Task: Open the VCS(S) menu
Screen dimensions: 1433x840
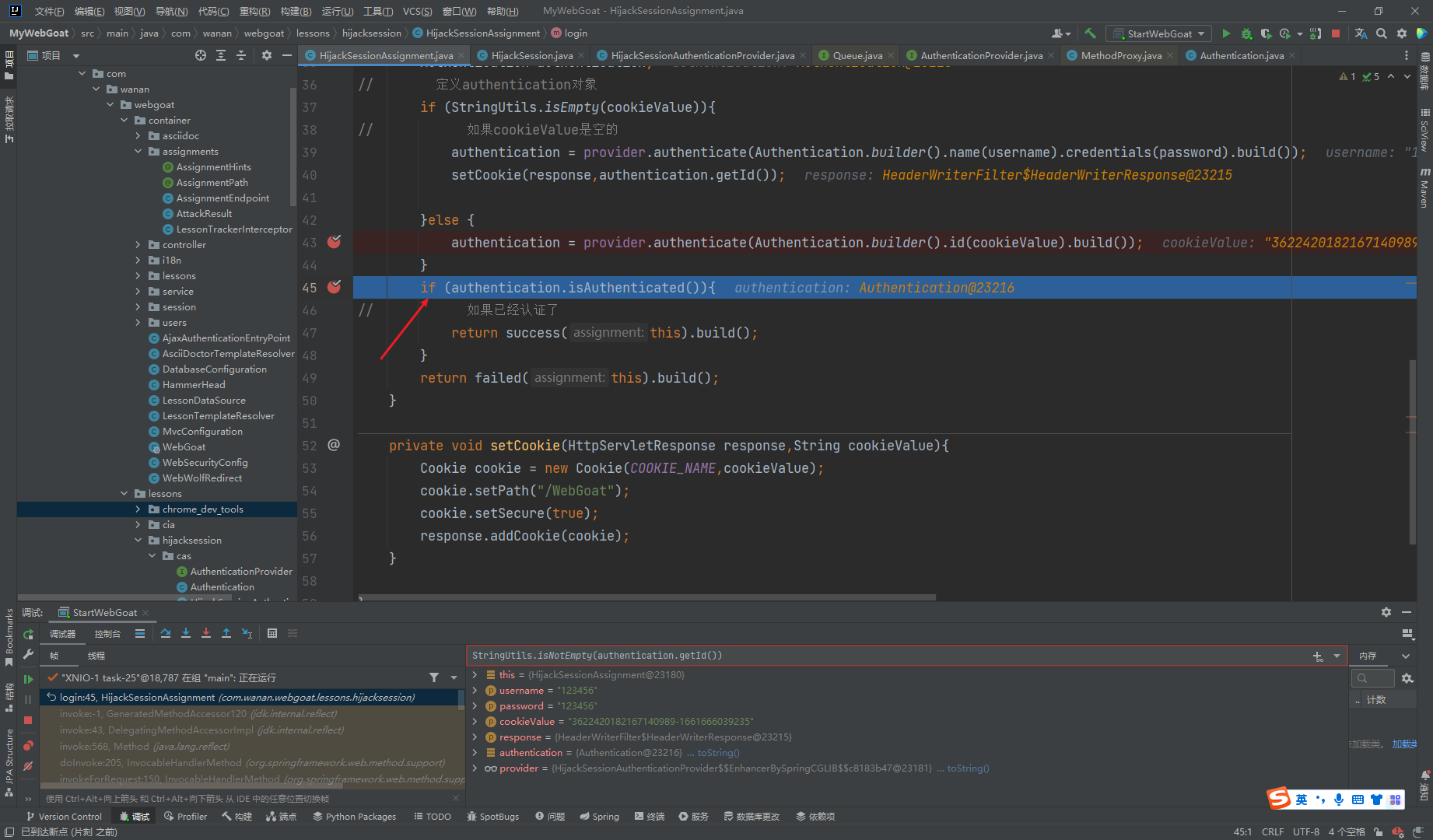Action: pos(417,11)
